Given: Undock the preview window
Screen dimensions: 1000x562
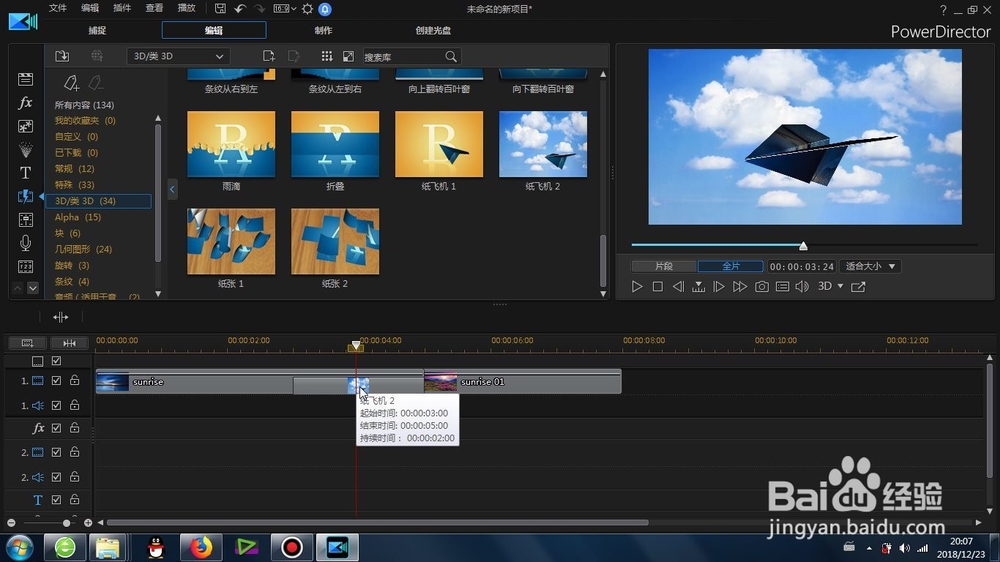Looking at the screenshot, I should click(x=858, y=286).
